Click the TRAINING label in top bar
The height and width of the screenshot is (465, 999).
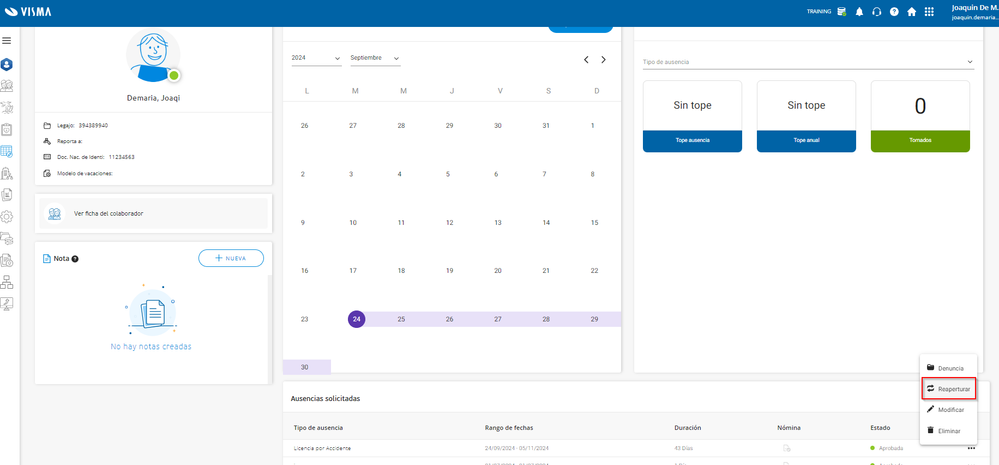pos(819,11)
